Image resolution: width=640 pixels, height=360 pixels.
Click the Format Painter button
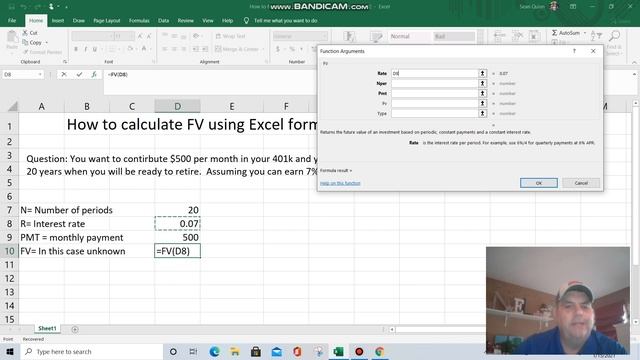(x=42, y=52)
